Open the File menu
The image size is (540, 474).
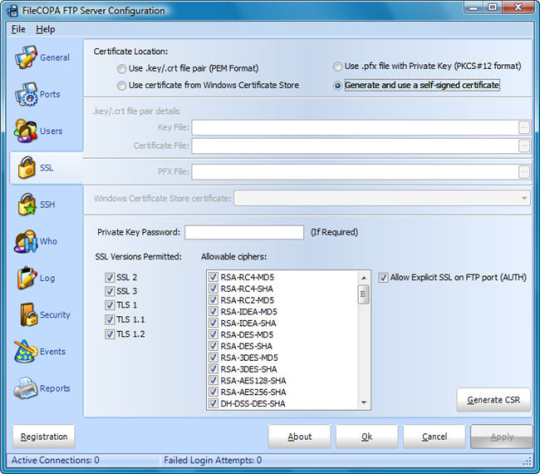tap(18, 29)
